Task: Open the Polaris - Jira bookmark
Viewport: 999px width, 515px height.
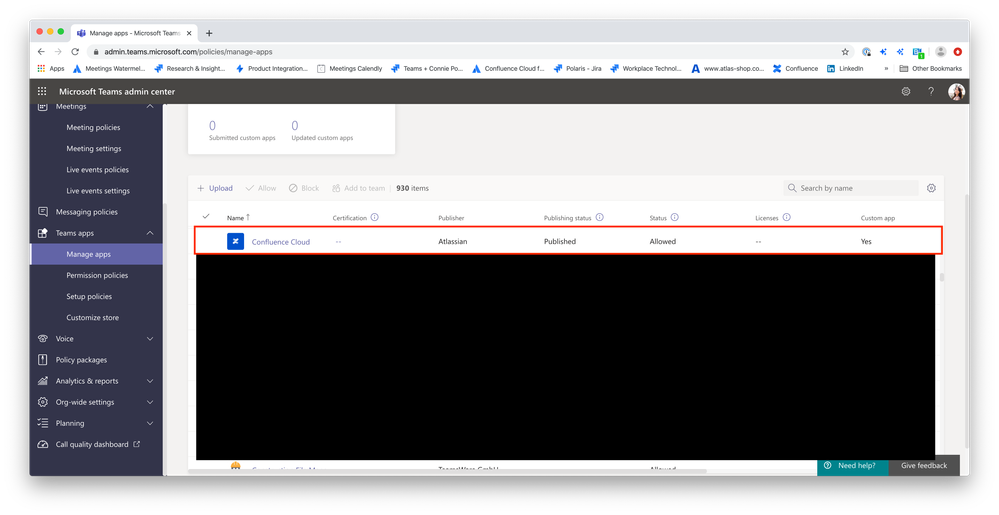Action: (577, 68)
